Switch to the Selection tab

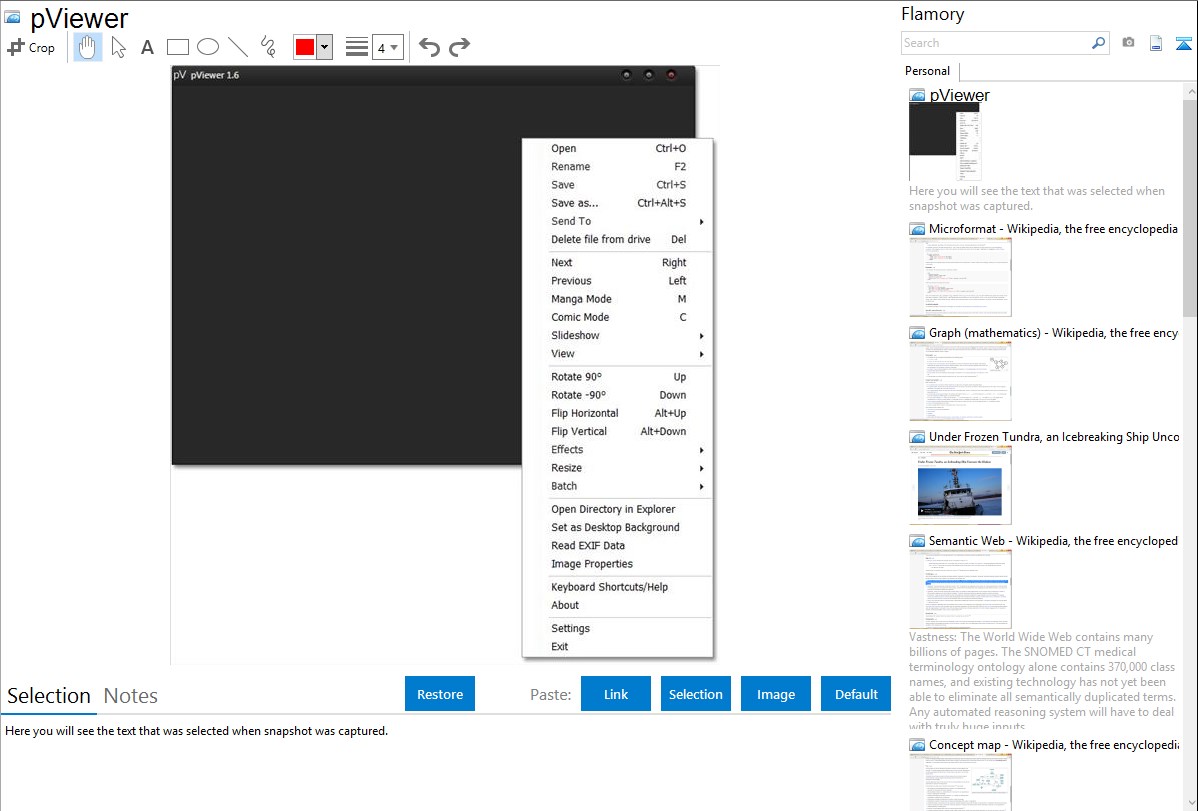coord(49,696)
